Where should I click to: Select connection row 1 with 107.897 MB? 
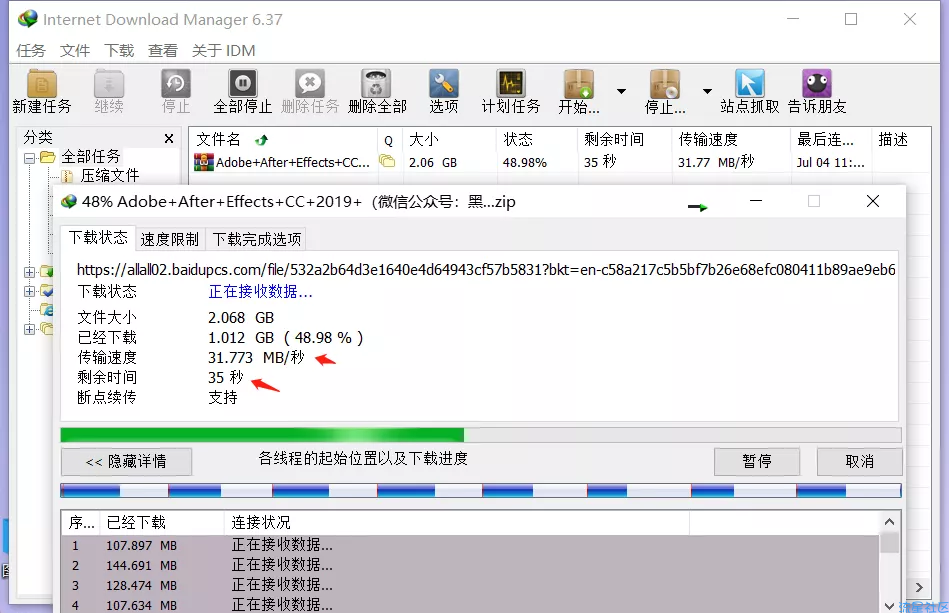pos(470,545)
